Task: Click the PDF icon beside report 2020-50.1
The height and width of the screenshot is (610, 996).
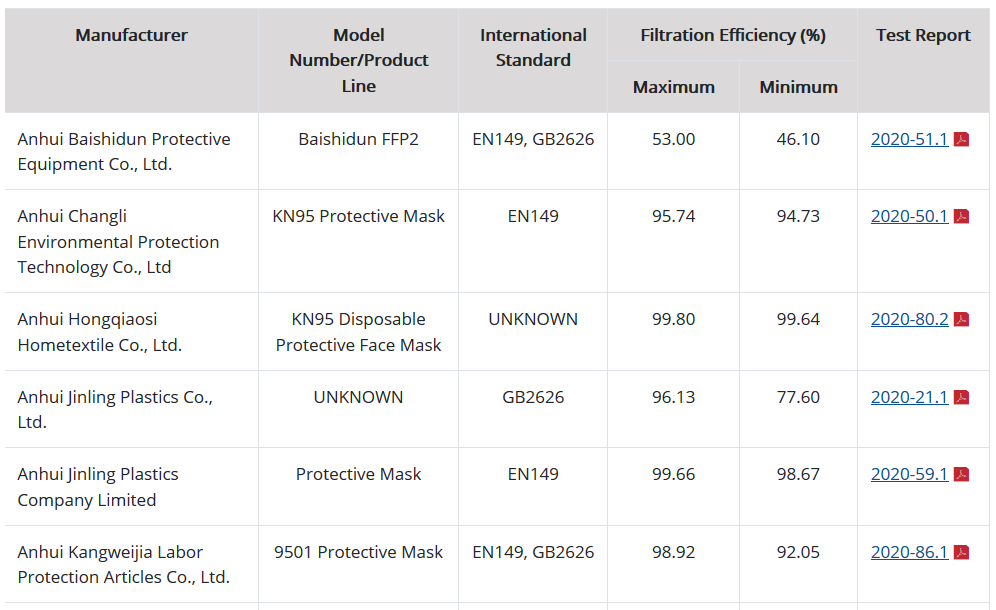Action: (x=962, y=217)
